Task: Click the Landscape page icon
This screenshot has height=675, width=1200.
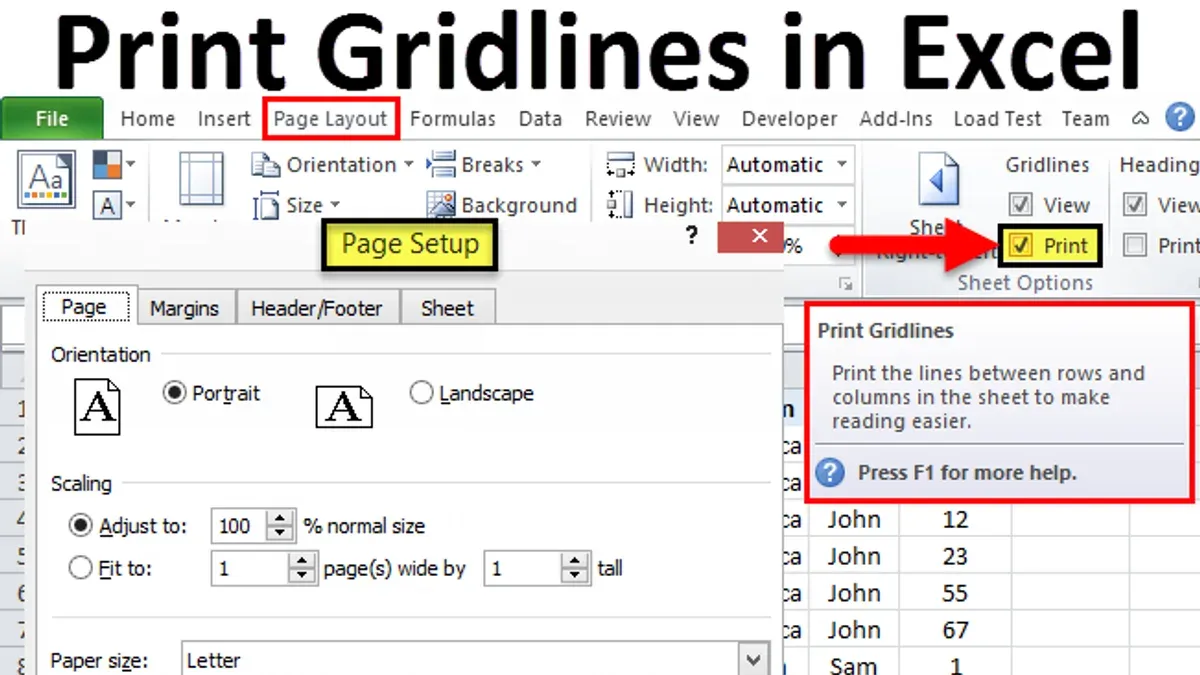Action: coord(345,406)
